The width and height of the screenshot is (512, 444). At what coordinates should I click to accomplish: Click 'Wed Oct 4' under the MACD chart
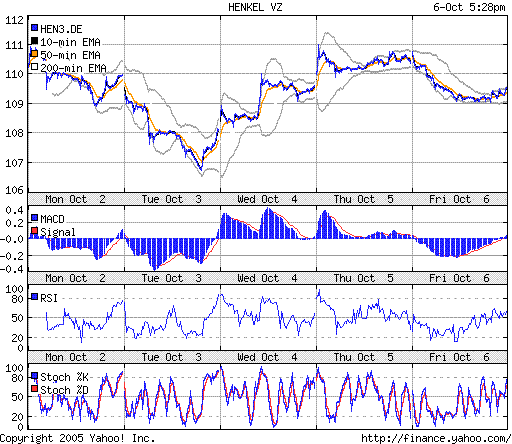coord(267,278)
